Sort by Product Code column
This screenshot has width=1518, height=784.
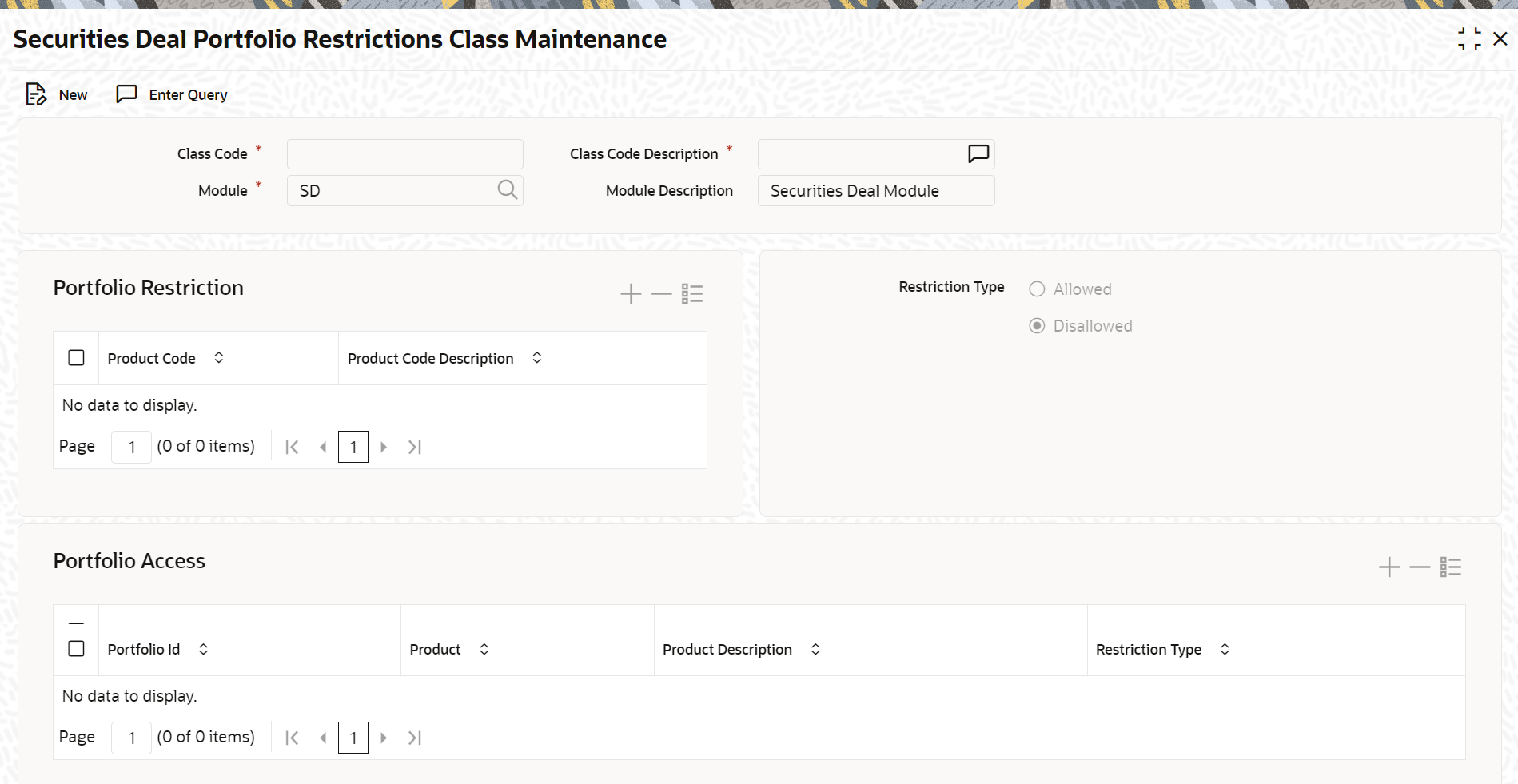(219, 358)
